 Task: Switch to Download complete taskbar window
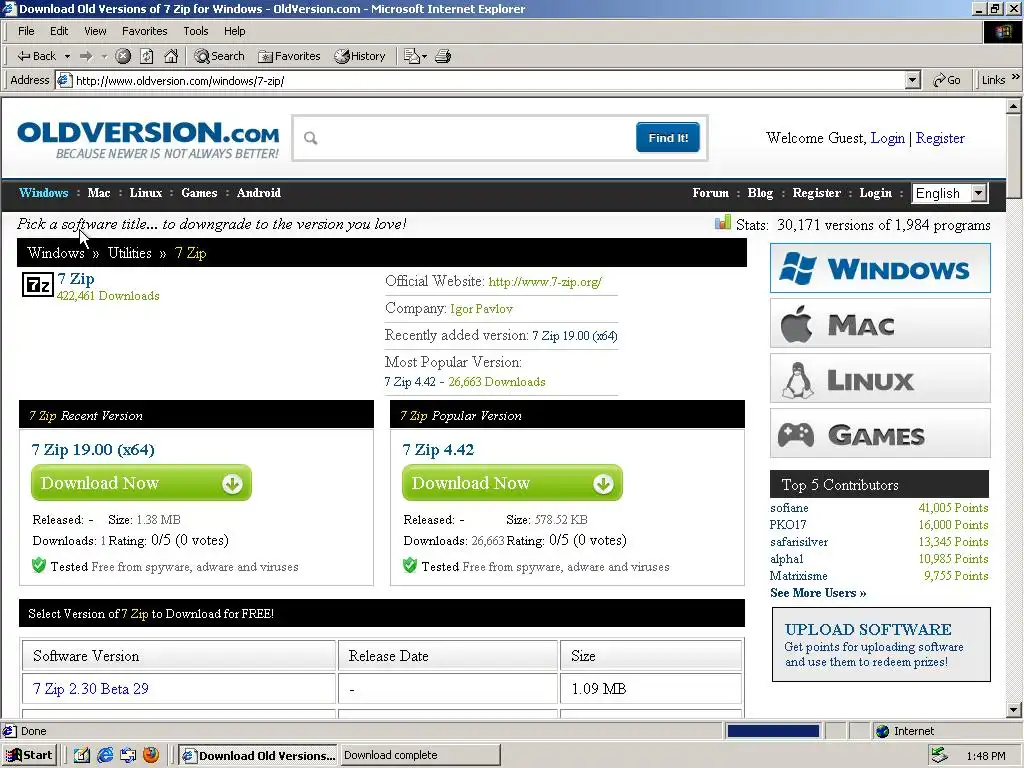421,755
